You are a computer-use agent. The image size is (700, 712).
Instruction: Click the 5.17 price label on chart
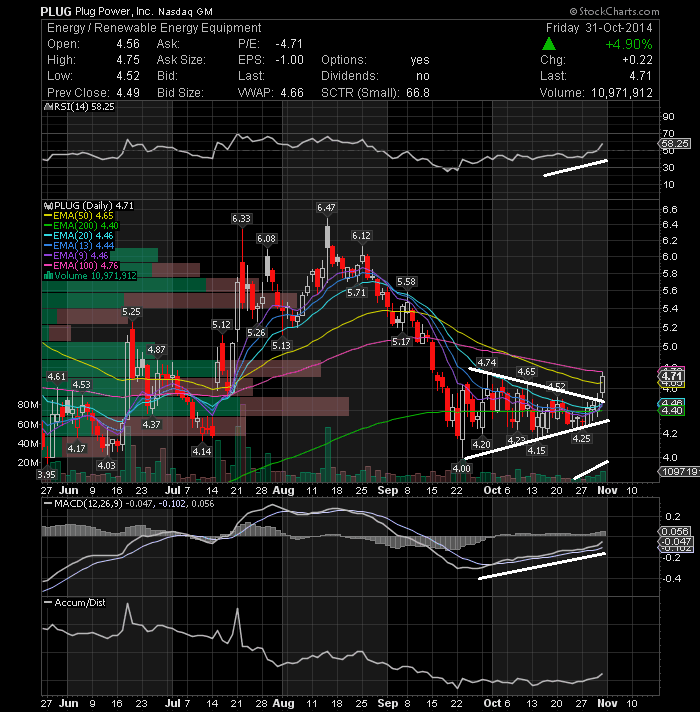click(x=401, y=341)
